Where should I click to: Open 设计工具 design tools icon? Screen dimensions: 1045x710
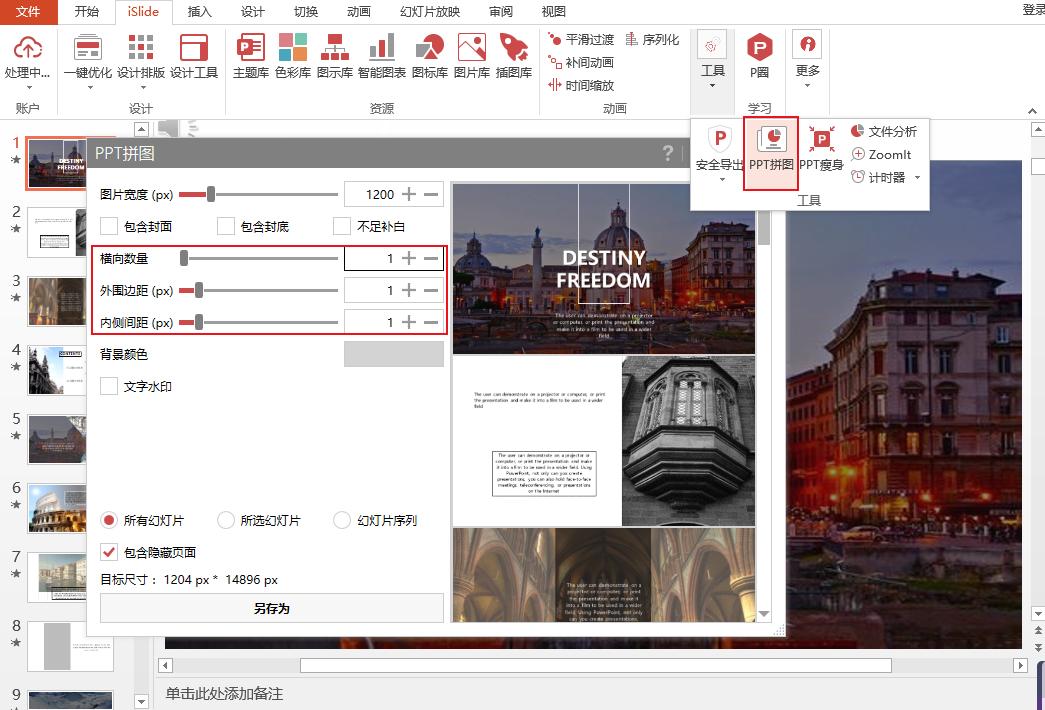point(194,48)
